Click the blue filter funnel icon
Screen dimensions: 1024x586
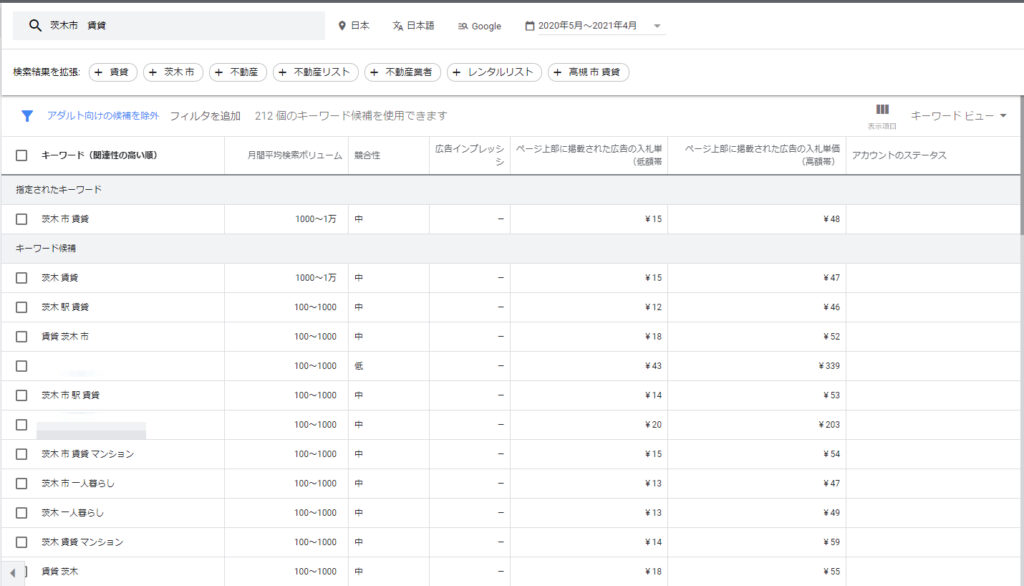[x=28, y=116]
